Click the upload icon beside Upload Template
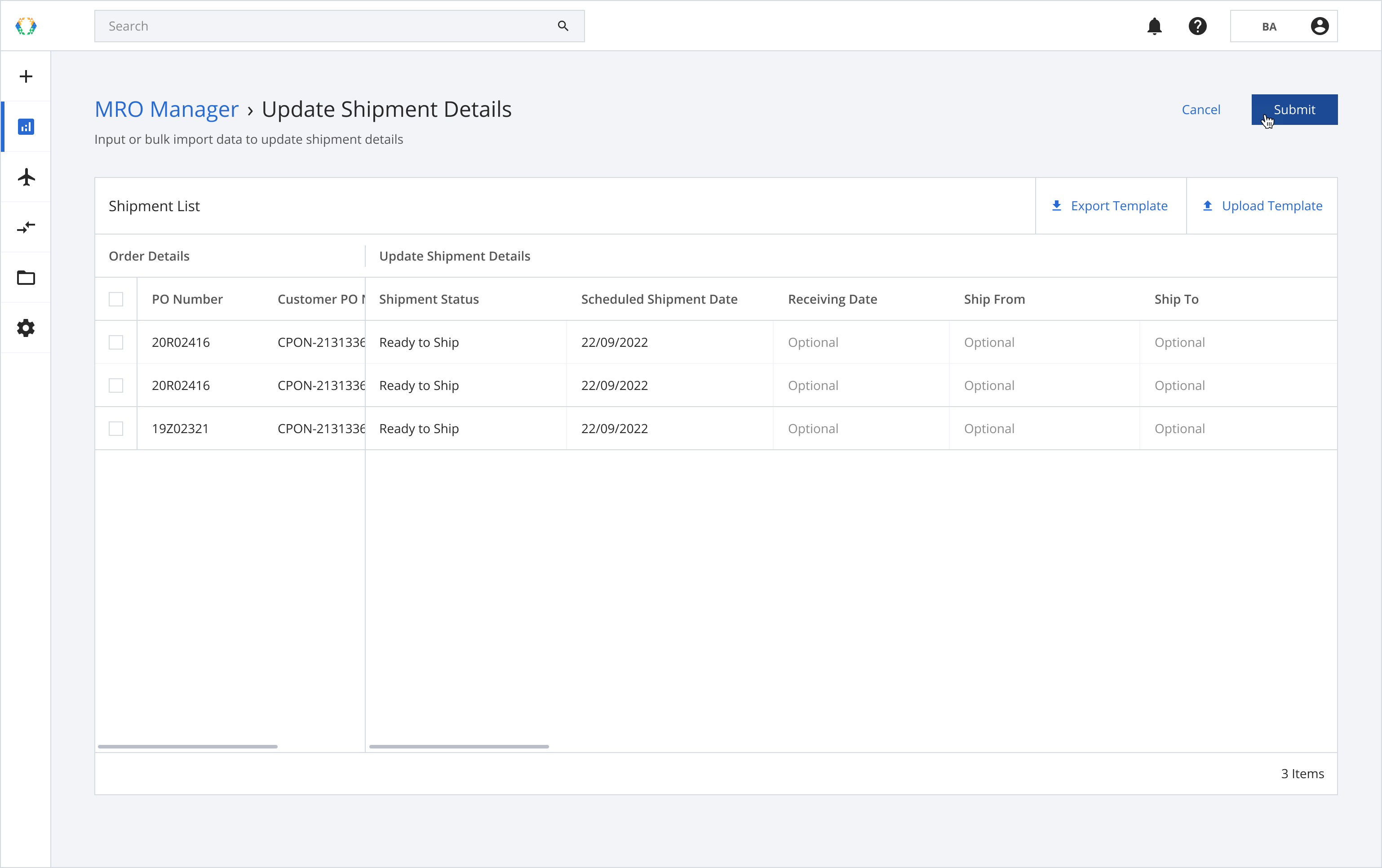The height and width of the screenshot is (868, 1382). point(1208,205)
